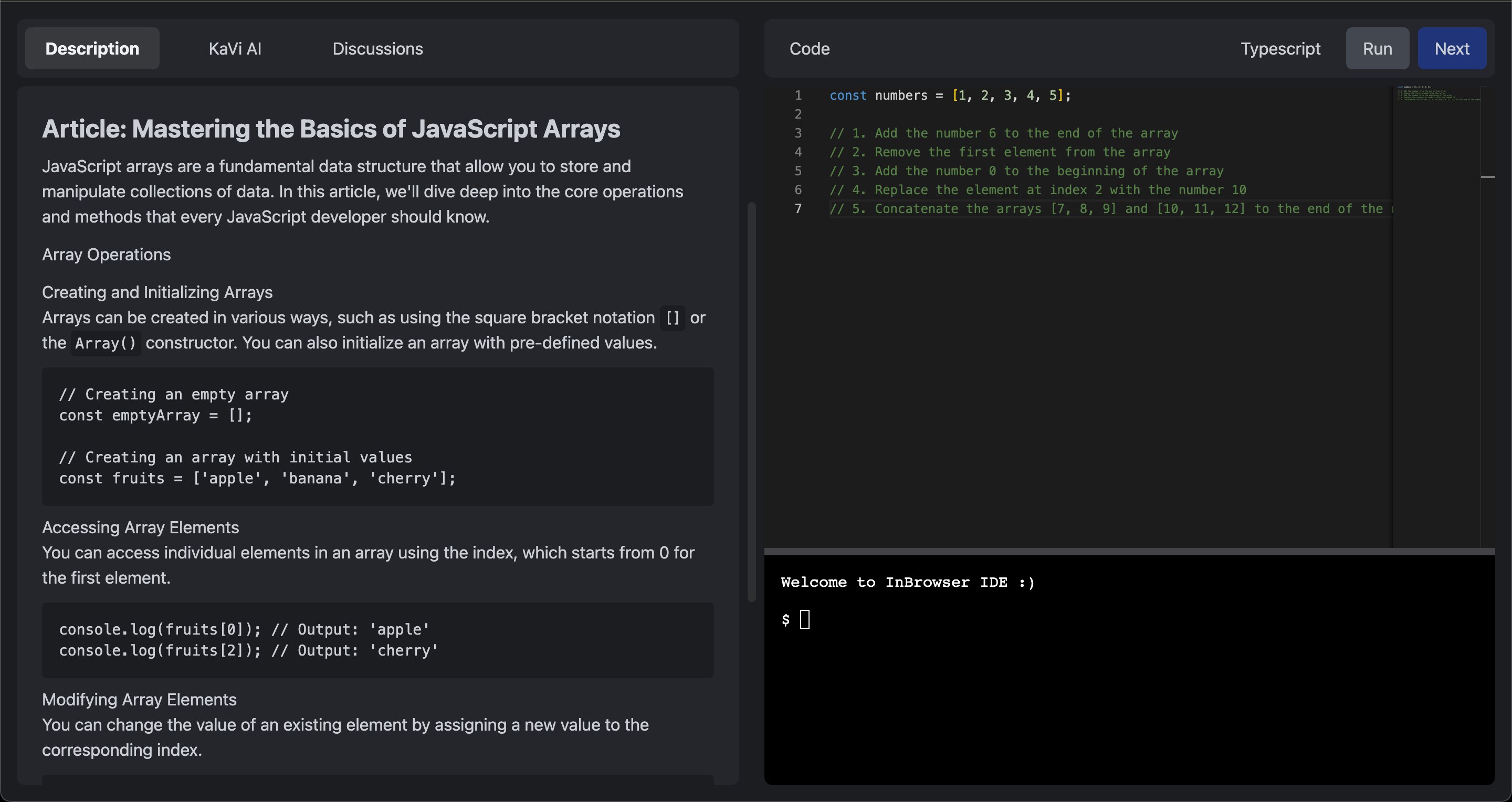Open the Discussions tab
Screen dimensions: 1512x802
(x=377, y=49)
